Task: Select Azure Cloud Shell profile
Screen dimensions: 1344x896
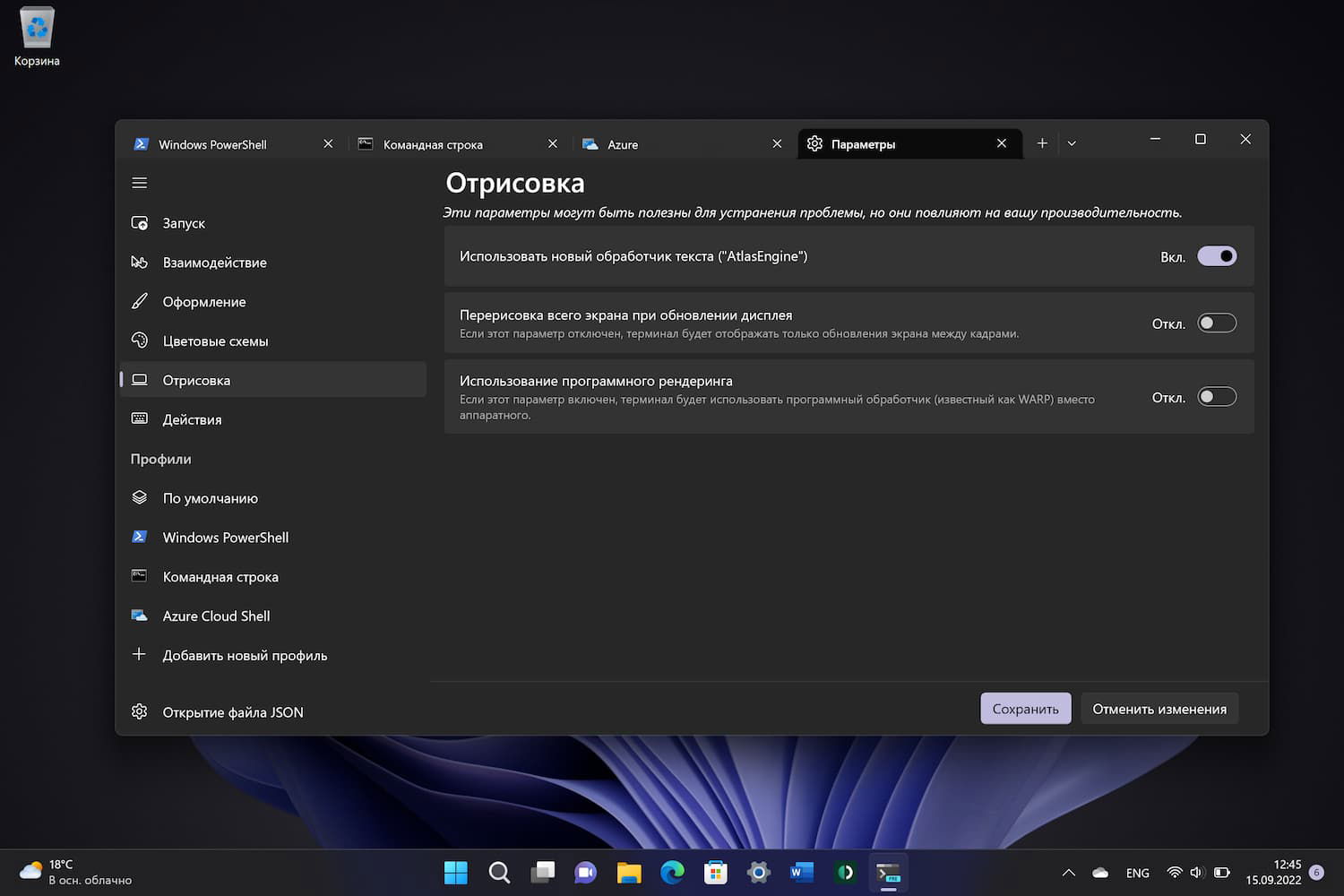Action: pos(216,616)
